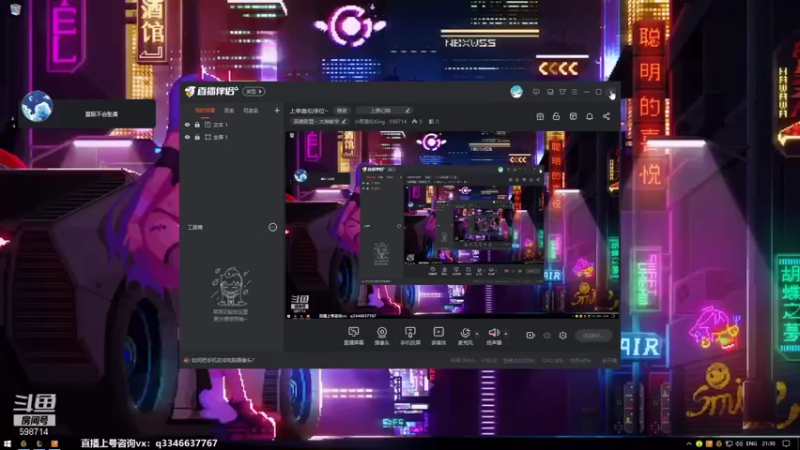Click the 全屏 1 layer type icon
The image size is (800, 450).
[208, 137]
